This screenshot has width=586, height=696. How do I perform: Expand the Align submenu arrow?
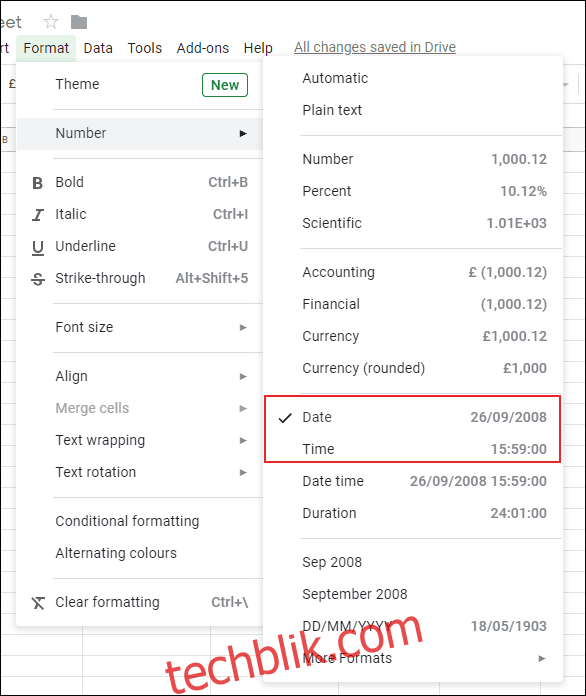[x=243, y=376]
